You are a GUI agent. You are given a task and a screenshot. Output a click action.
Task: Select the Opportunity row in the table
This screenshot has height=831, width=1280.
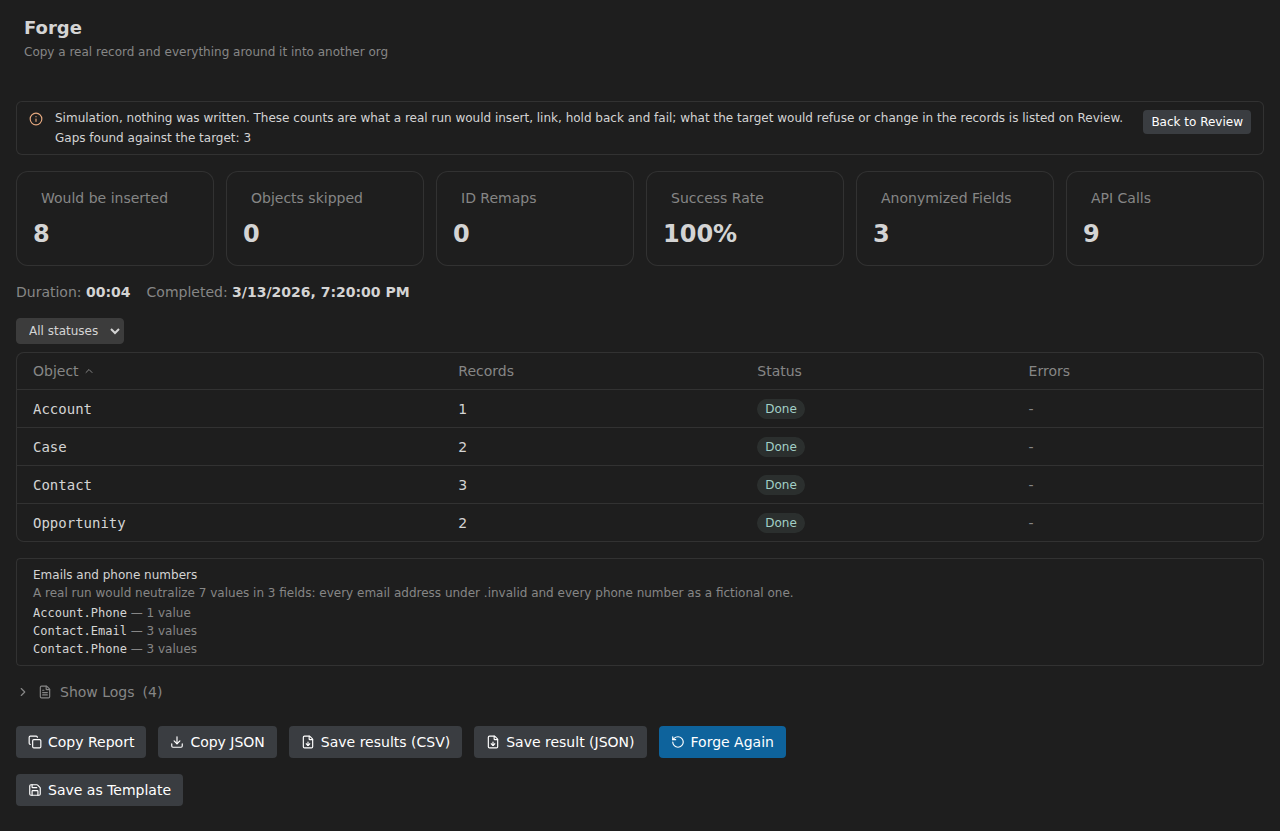[640, 523]
